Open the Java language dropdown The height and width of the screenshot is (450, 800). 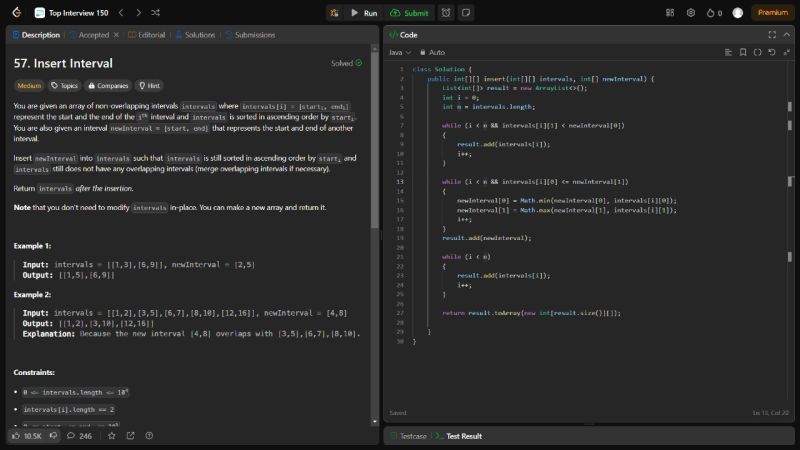(399, 52)
